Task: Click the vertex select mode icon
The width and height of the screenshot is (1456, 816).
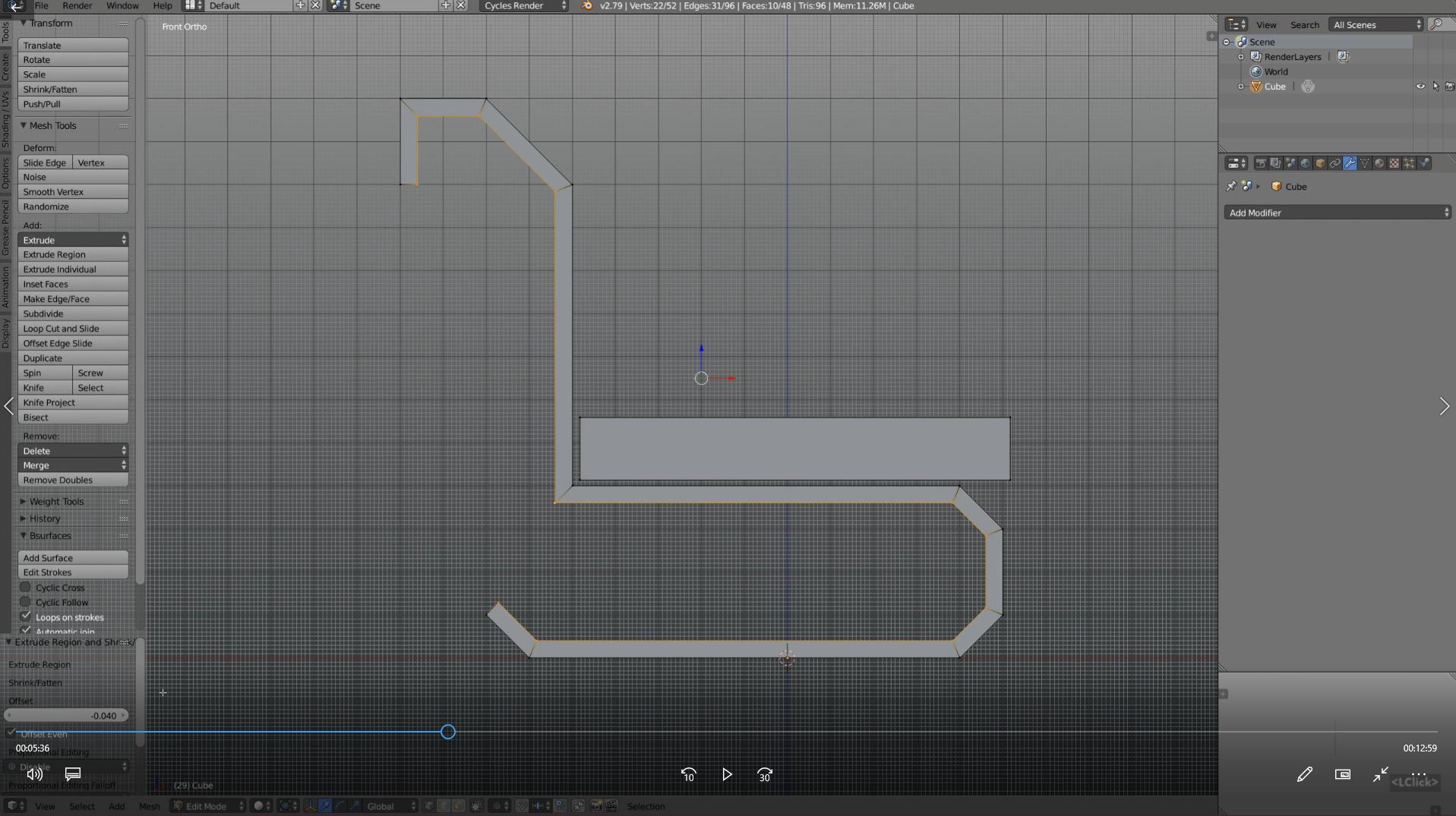Action: click(429, 806)
